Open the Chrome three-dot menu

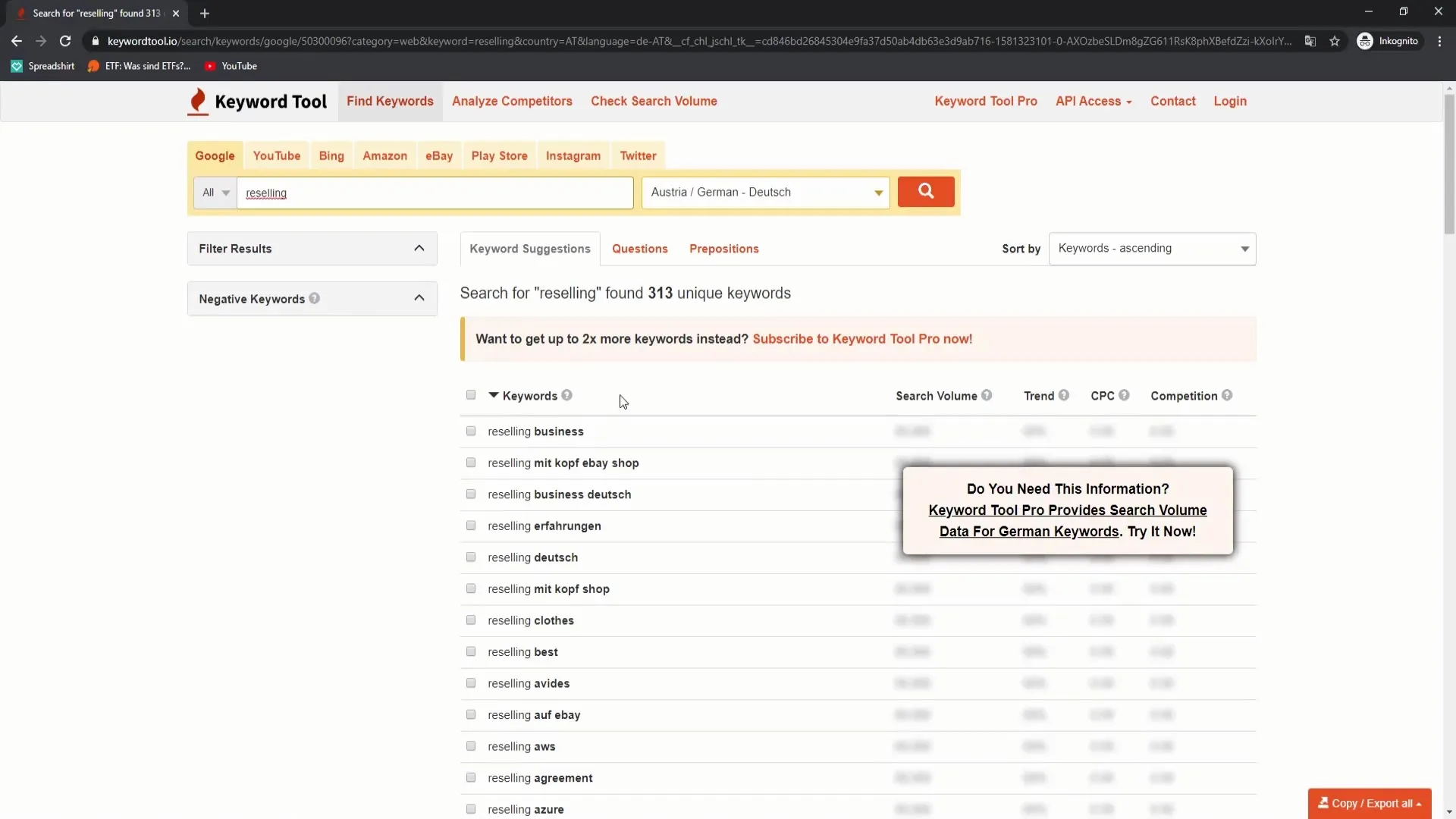[x=1439, y=41]
